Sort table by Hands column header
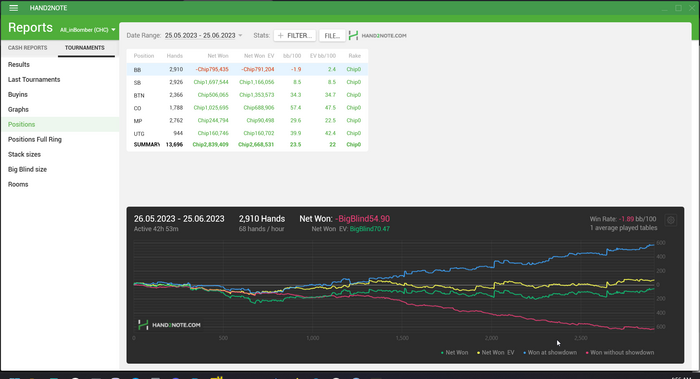 (x=175, y=56)
